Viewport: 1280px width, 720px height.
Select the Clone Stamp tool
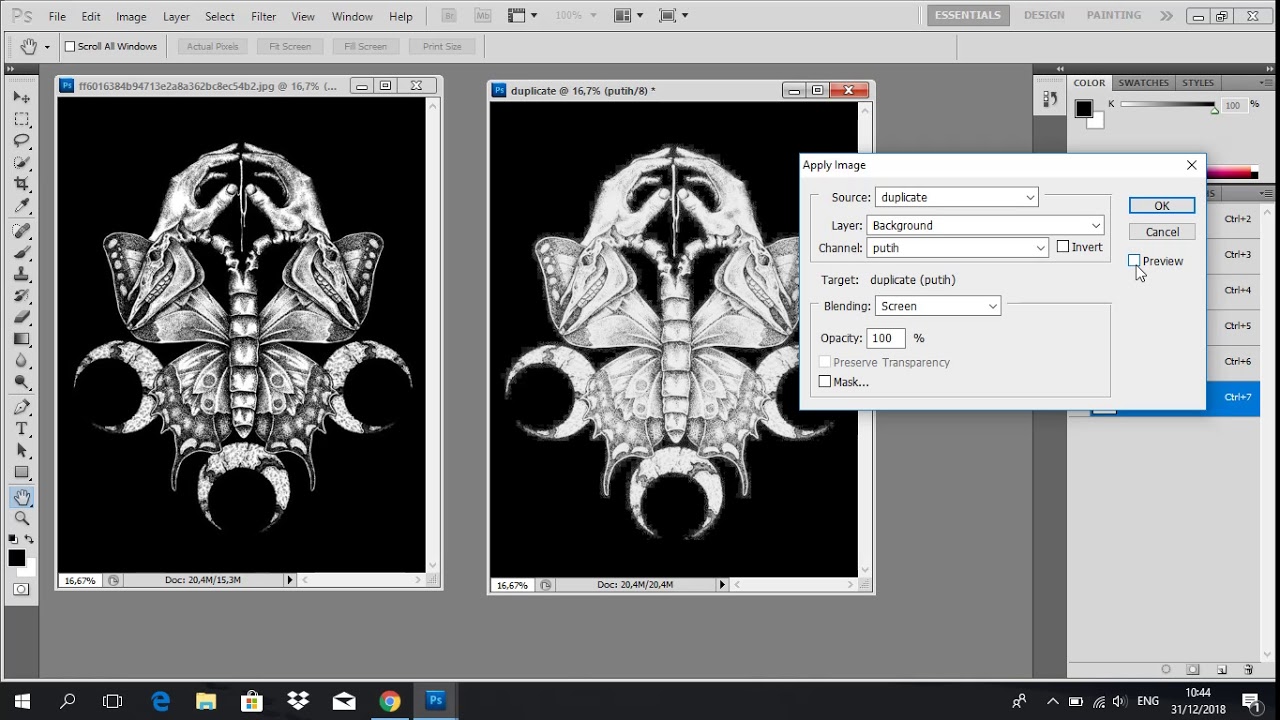[x=21, y=274]
